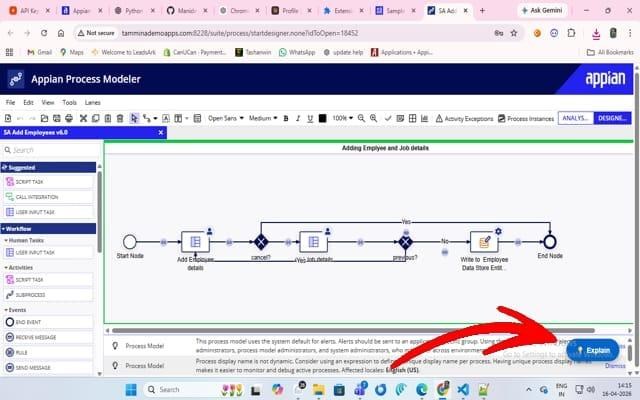Select the End Node on canvas

click(550, 242)
